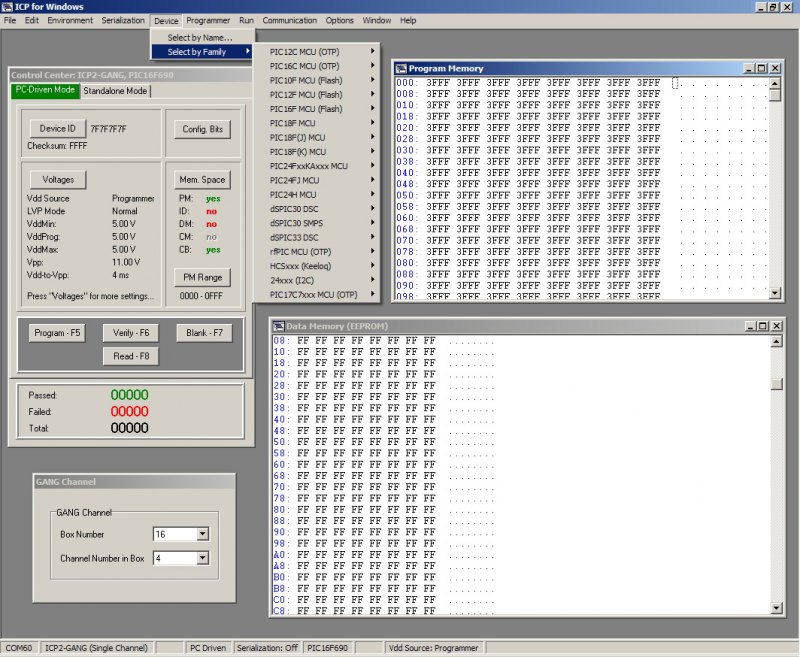This screenshot has height=657, width=800.
Task: Click the Device ID value 7F7F7F7F
Action: pos(108,129)
